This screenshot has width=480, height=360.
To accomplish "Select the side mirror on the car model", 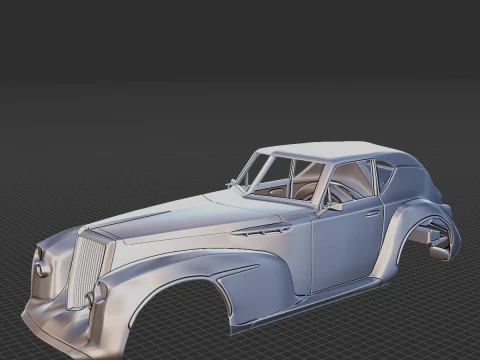I will (x=329, y=209).
